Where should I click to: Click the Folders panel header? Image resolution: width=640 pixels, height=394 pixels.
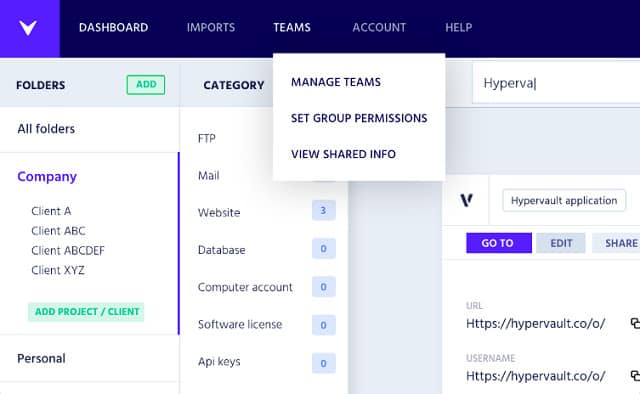point(40,85)
